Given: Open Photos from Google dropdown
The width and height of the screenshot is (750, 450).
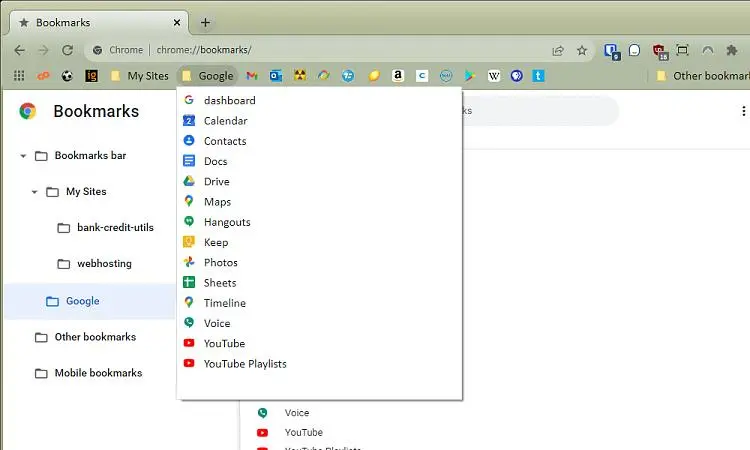Looking at the screenshot, I should point(319,262).
